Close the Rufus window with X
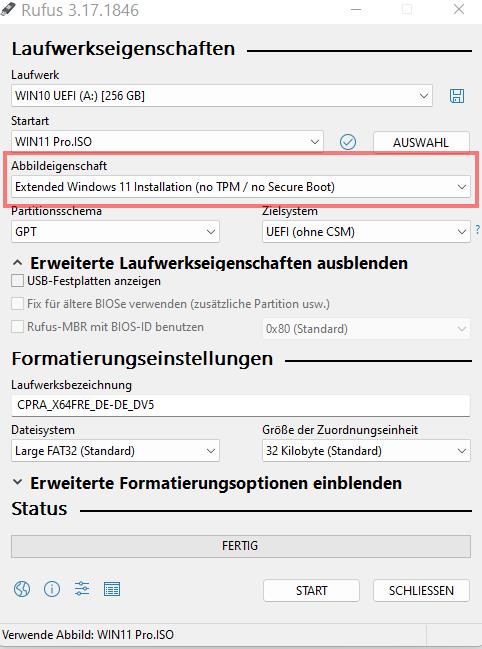Image resolution: width=482 pixels, height=649 pixels. pyautogui.click(x=458, y=9)
